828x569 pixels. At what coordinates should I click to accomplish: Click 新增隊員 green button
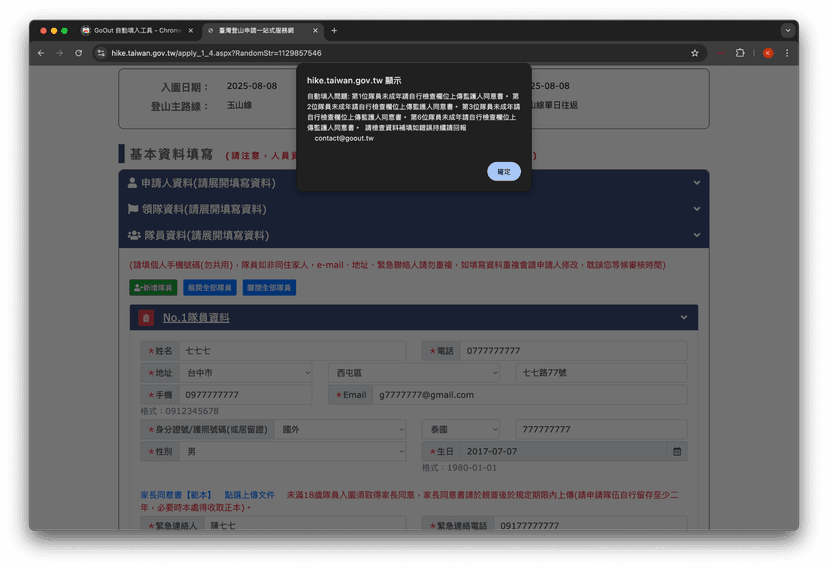tap(153, 288)
